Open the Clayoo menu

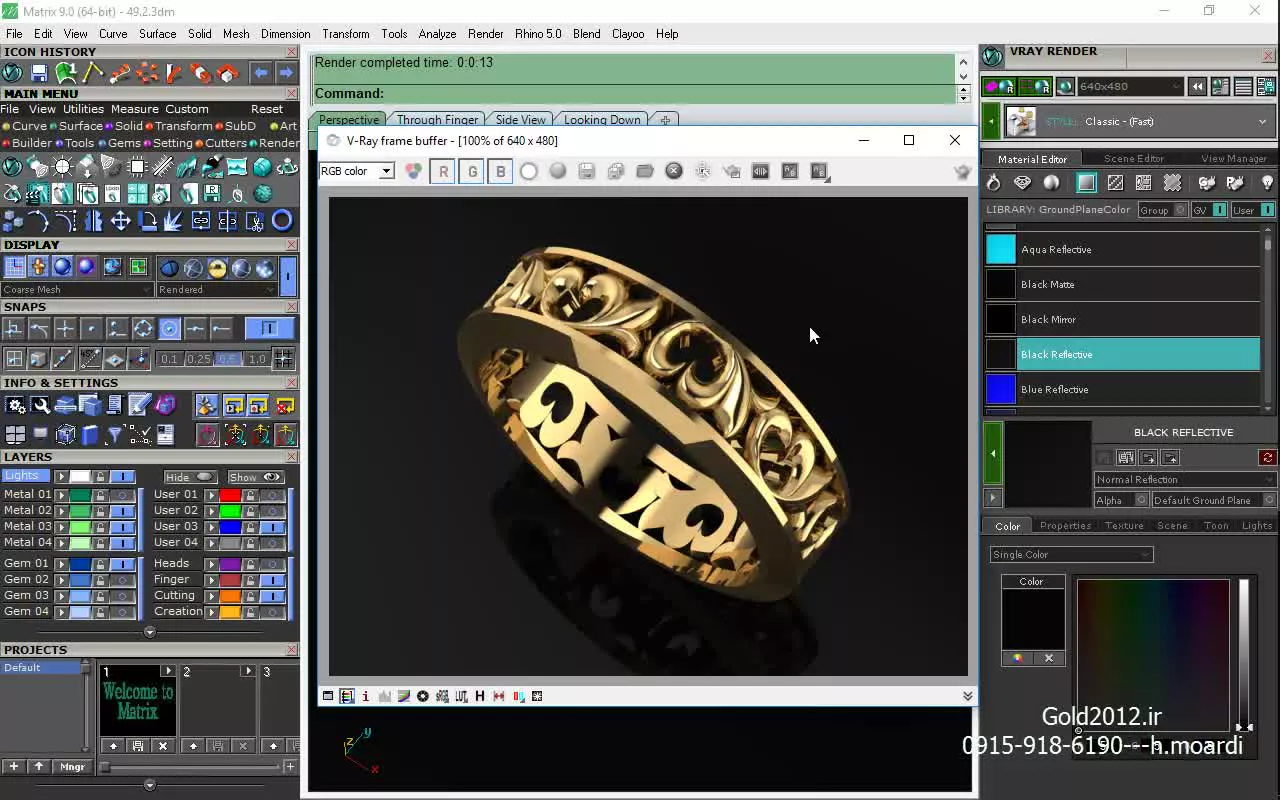point(628,34)
